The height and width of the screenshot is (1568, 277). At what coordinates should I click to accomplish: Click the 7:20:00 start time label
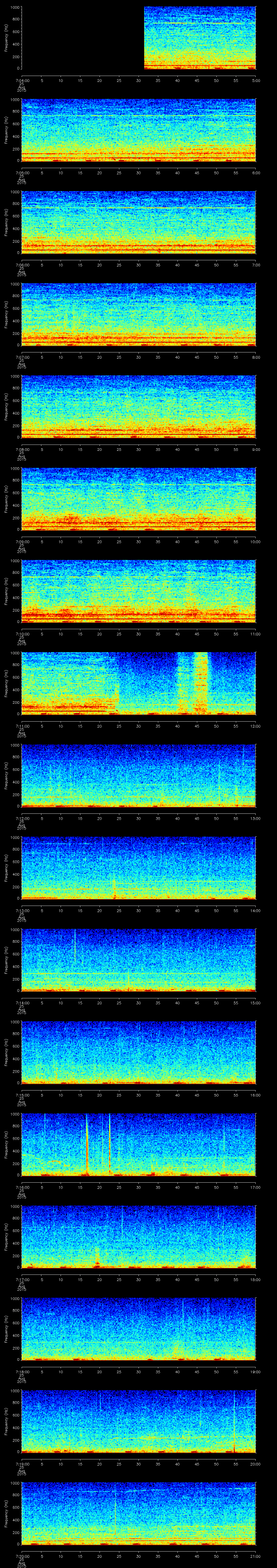click(x=22, y=1556)
